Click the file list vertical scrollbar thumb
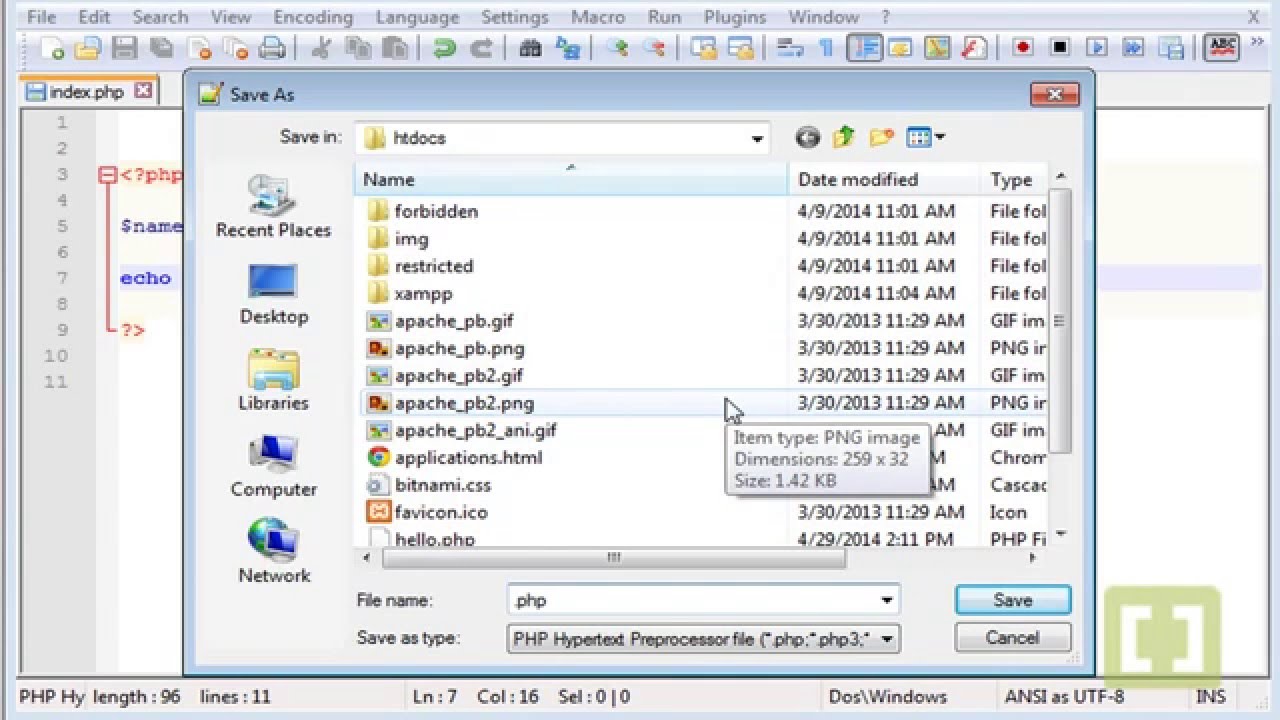1280x720 pixels. [x=1059, y=320]
